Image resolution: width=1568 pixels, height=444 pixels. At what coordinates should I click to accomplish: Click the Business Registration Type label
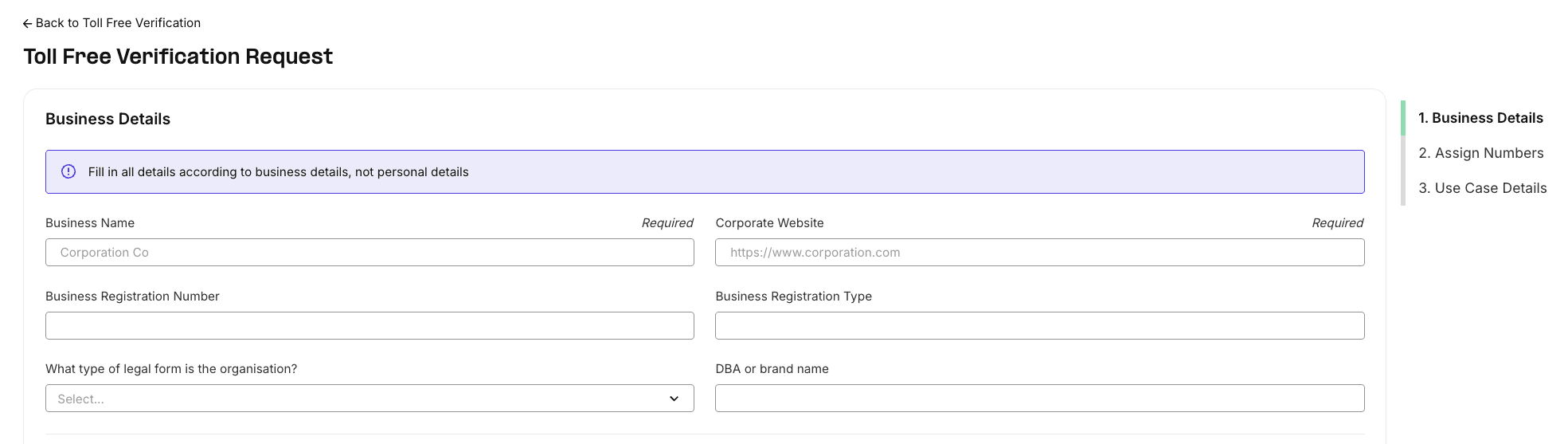793,297
